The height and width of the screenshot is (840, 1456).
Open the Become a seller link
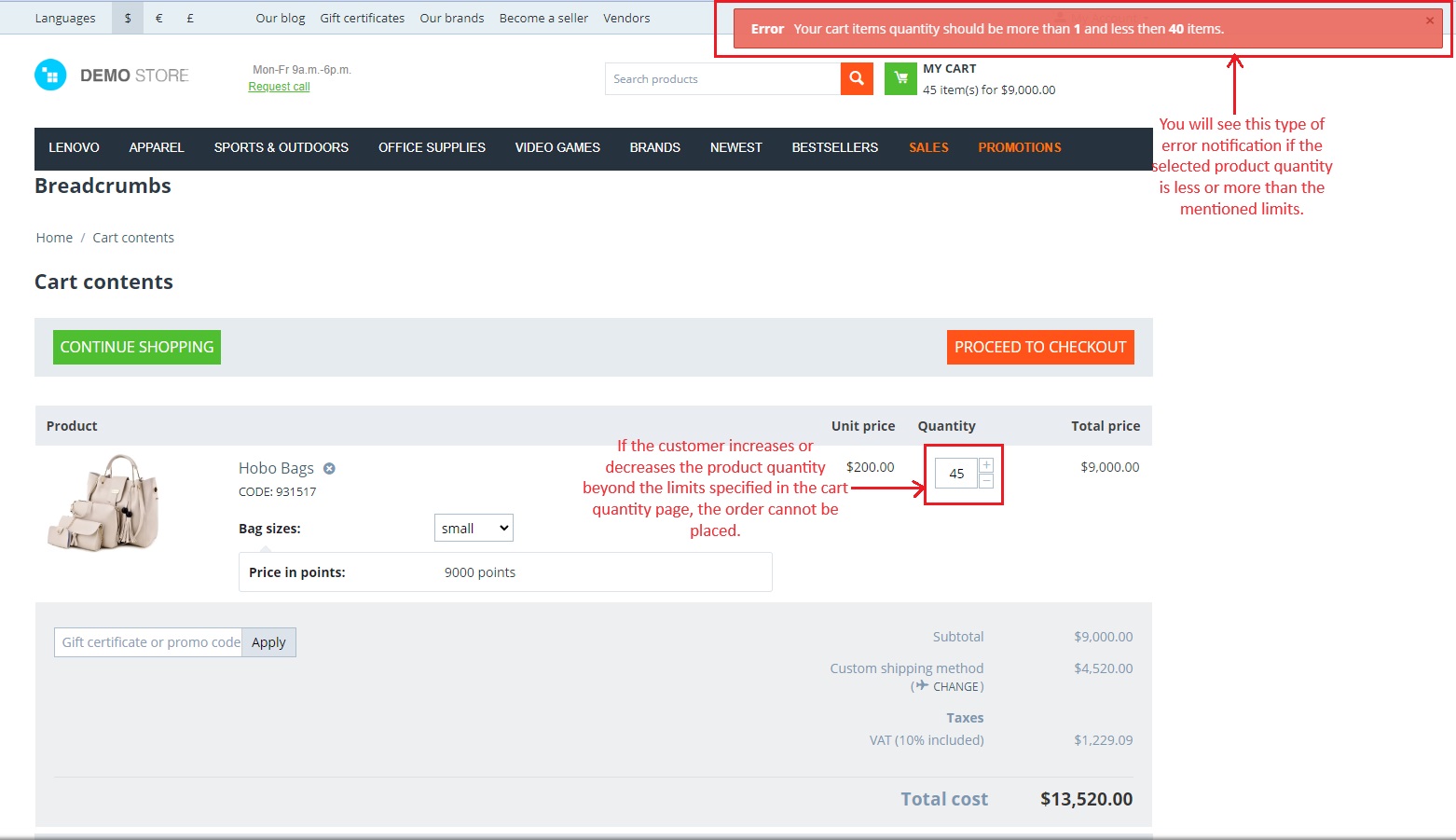(x=543, y=18)
